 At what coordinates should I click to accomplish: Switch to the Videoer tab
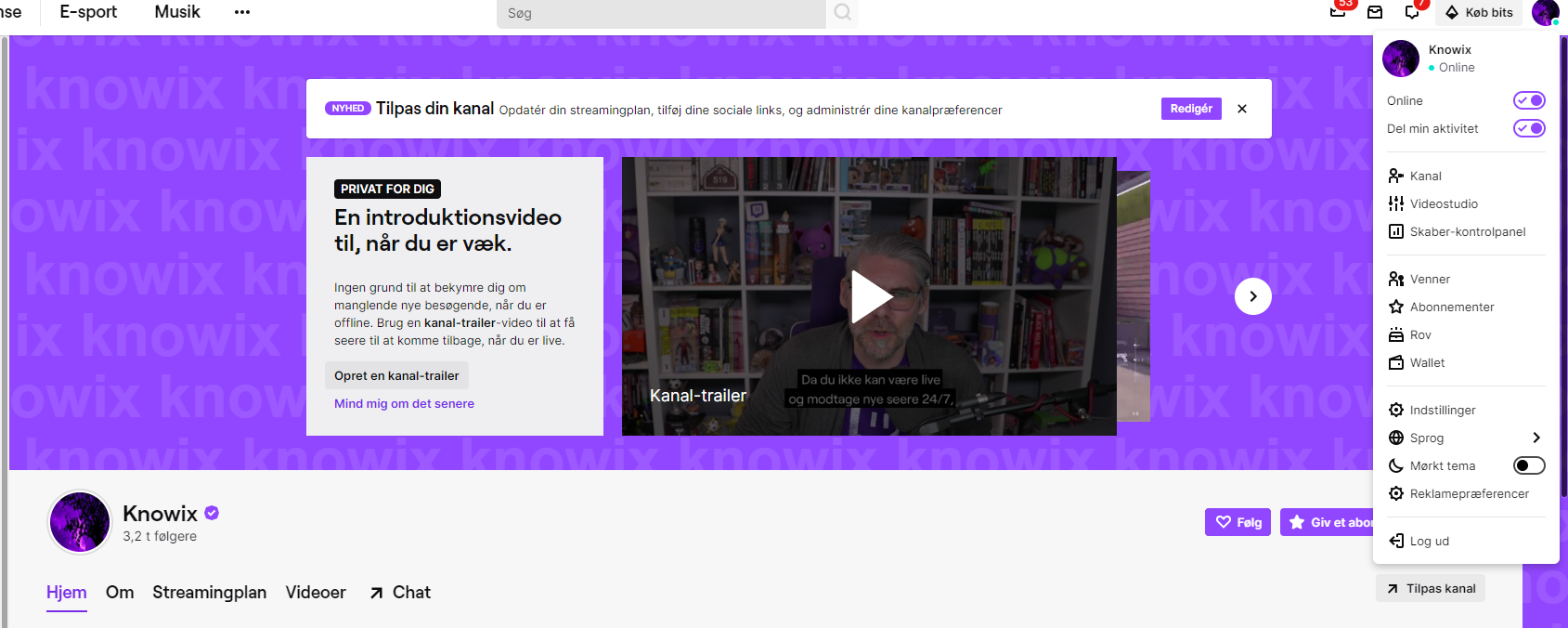point(316,593)
